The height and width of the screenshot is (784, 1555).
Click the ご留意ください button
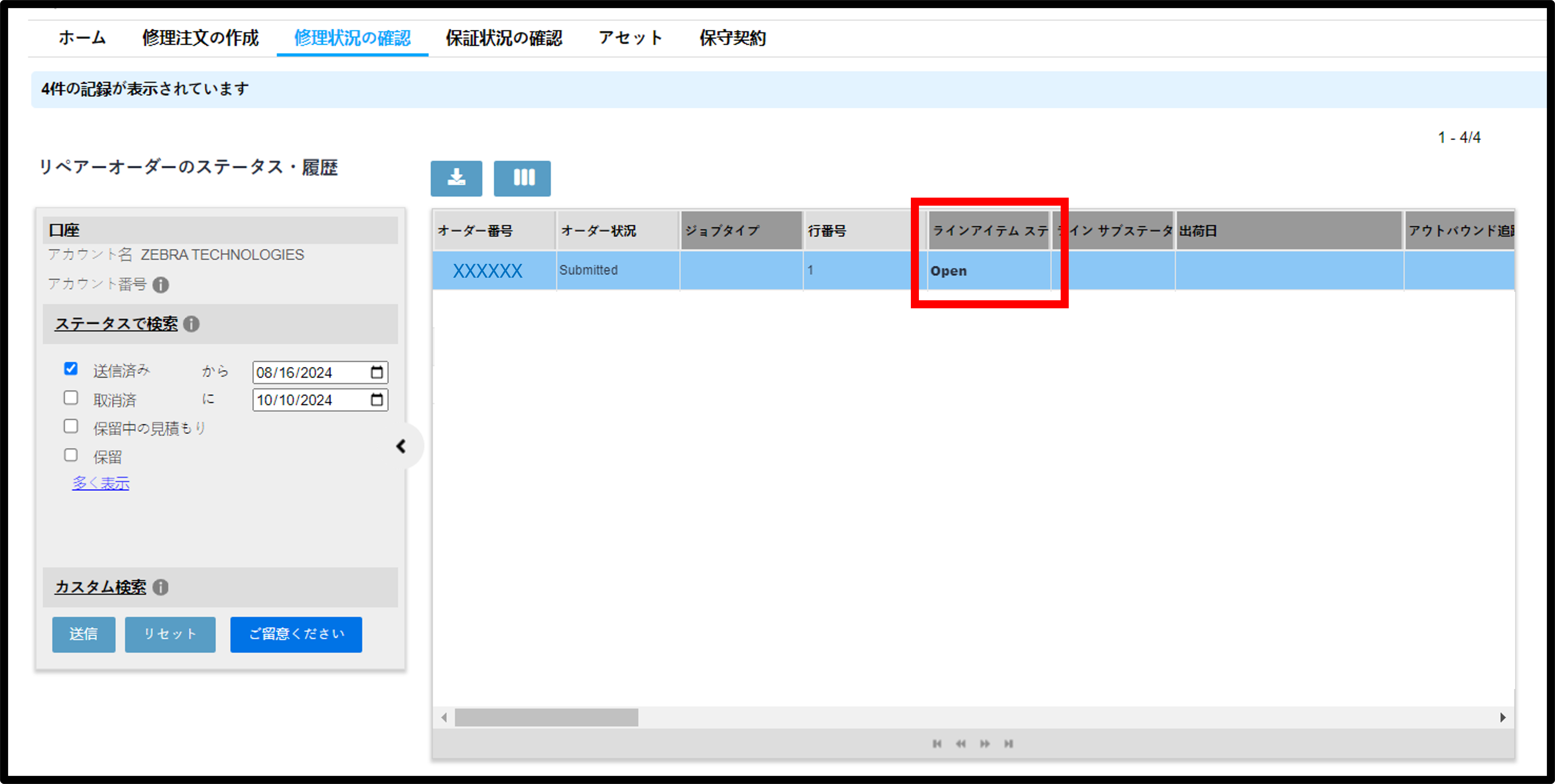point(296,634)
